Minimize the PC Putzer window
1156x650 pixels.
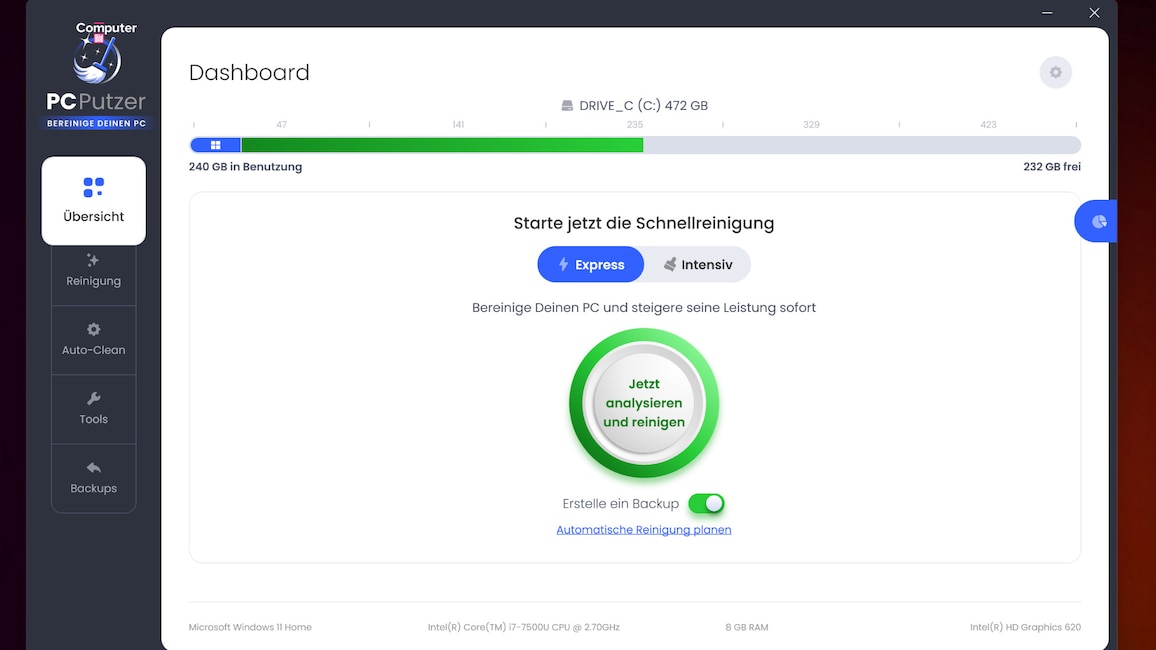(1047, 13)
